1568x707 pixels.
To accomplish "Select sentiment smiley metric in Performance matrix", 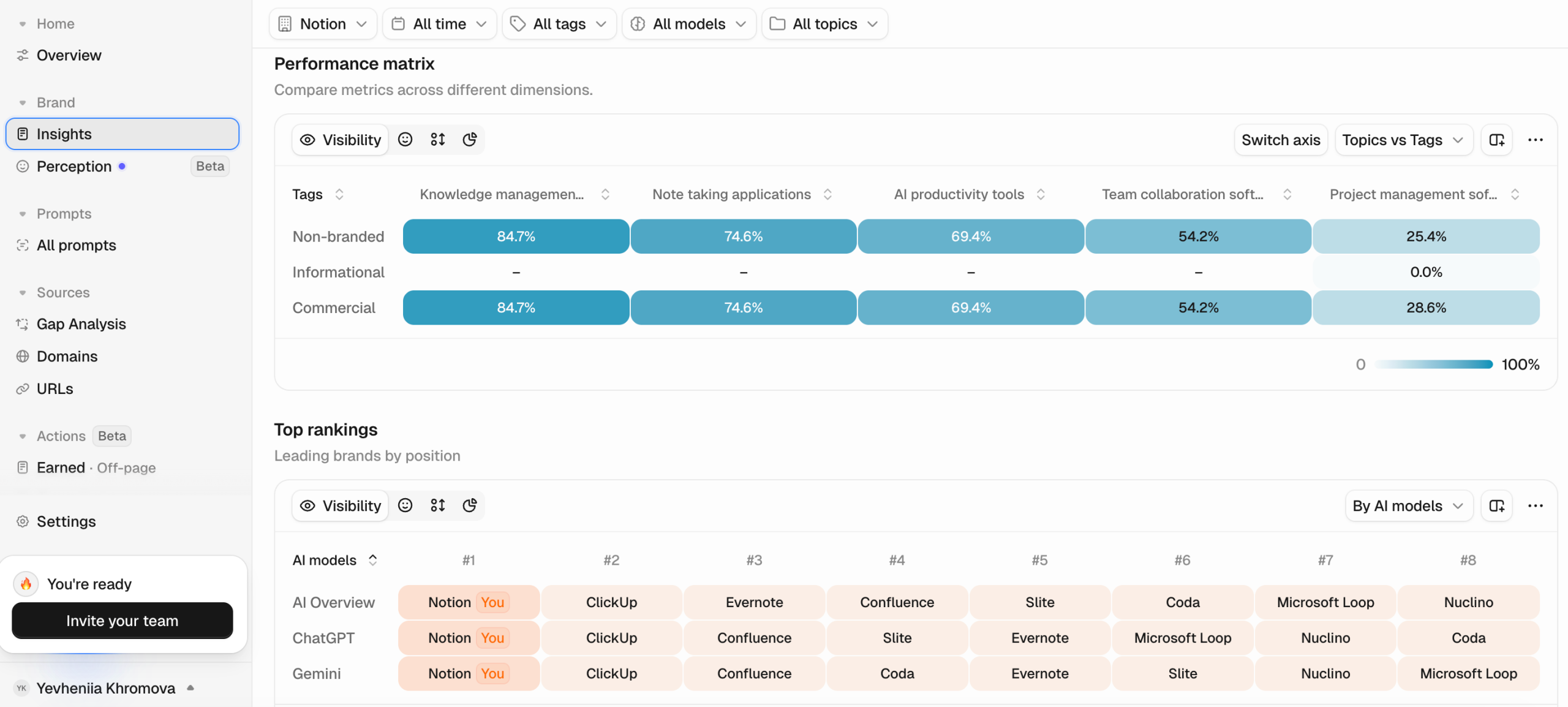I will pyautogui.click(x=405, y=140).
